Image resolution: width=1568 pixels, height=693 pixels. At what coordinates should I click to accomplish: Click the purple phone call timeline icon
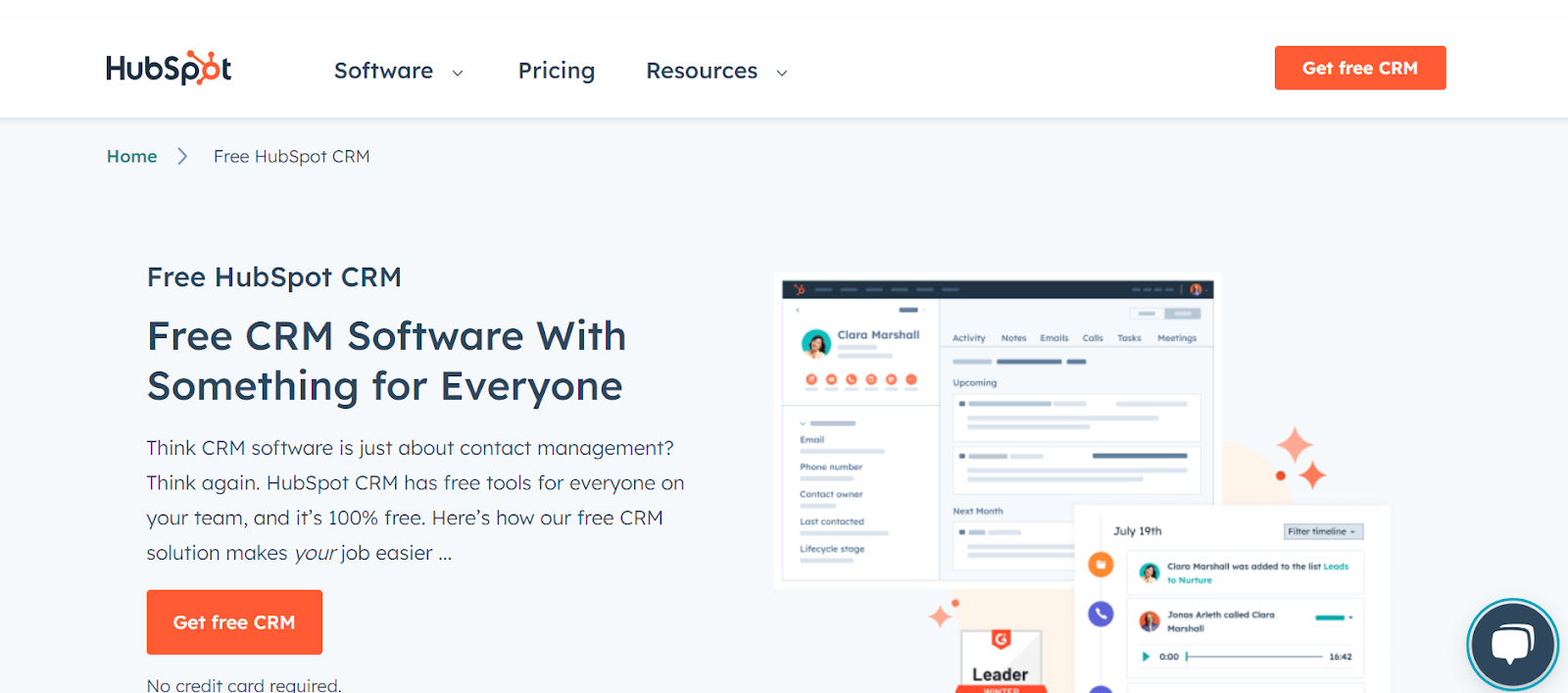pos(1101,614)
